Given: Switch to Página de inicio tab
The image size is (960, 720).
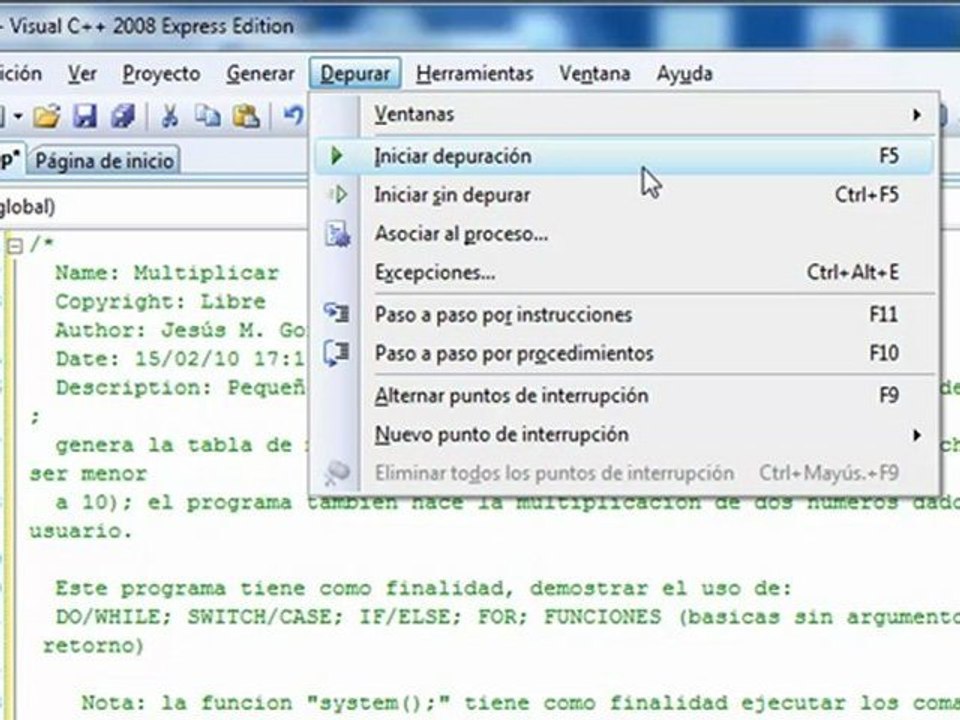Looking at the screenshot, I should [104, 160].
